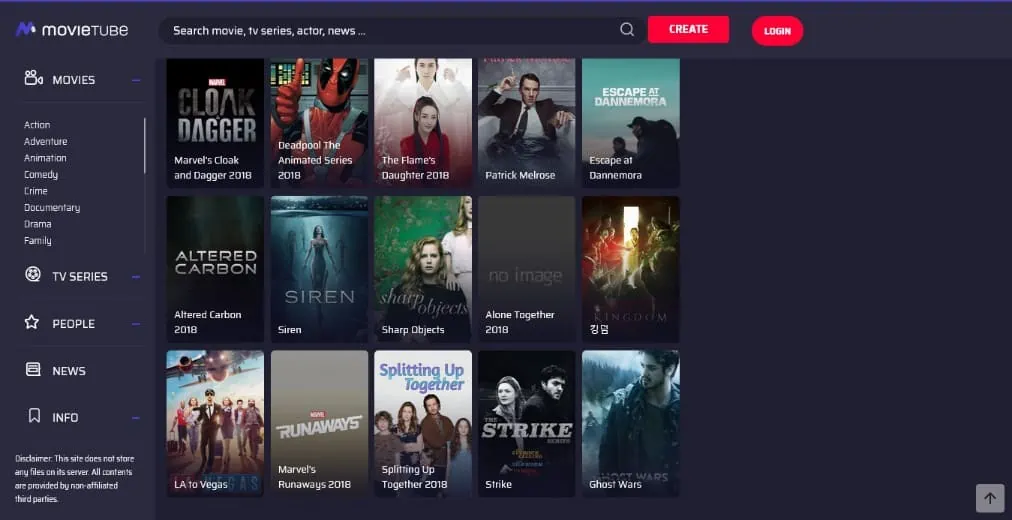Open the Ghost Wars poster
The height and width of the screenshot is (520, 1012).
631,424
